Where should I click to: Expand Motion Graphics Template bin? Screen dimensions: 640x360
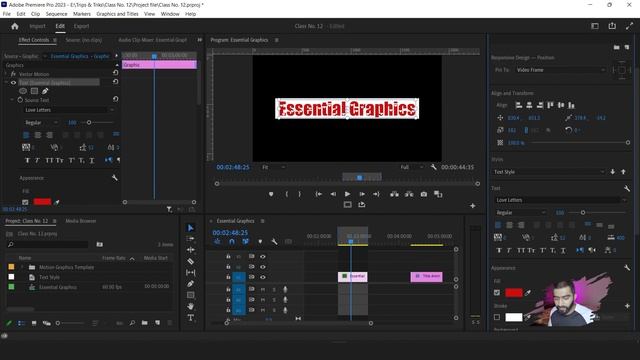(x=22, y=267)
